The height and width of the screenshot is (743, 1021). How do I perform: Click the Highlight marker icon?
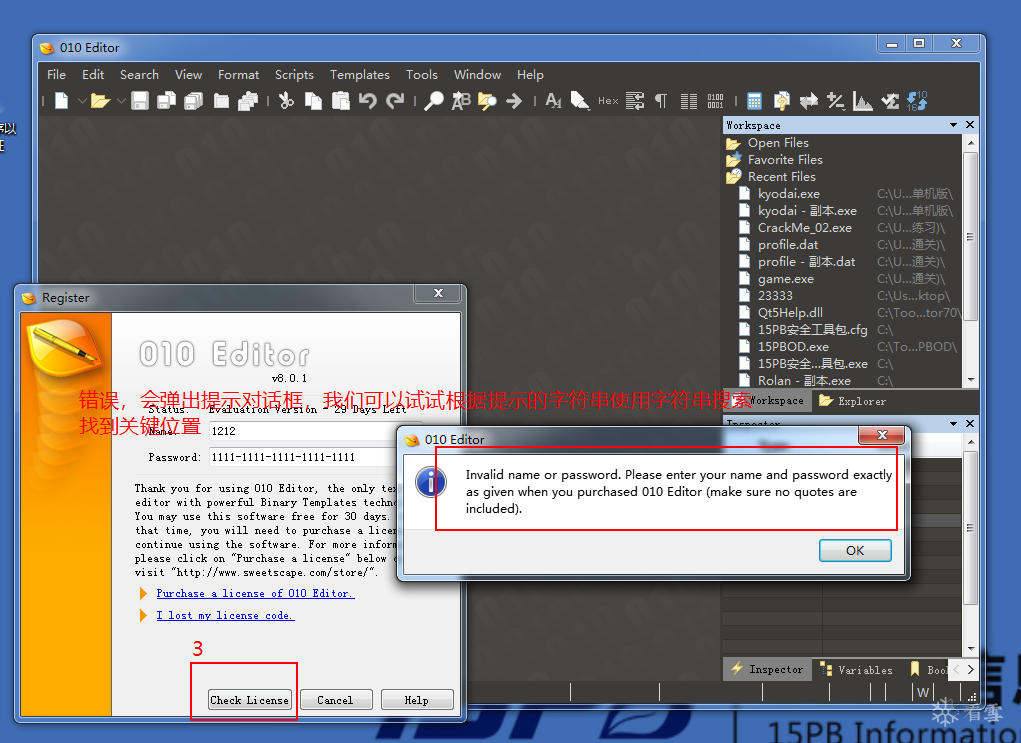point(580,101)
